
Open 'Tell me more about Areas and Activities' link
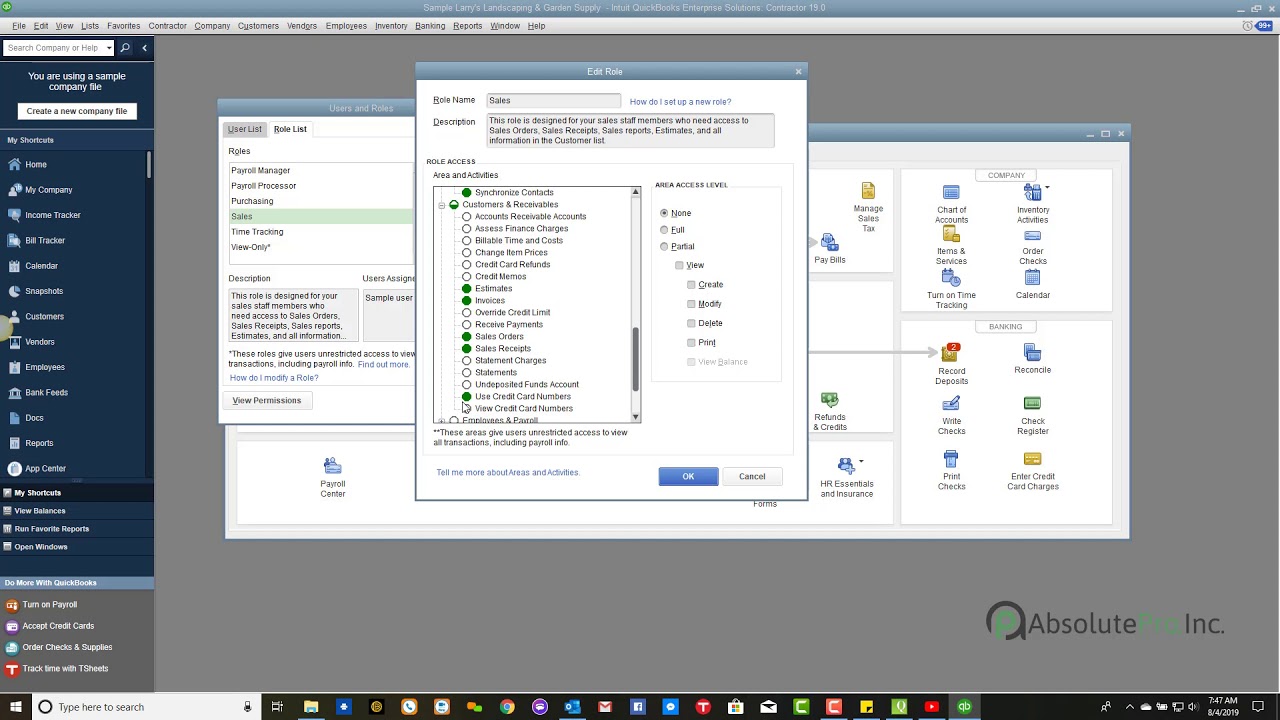click(508, 472)
